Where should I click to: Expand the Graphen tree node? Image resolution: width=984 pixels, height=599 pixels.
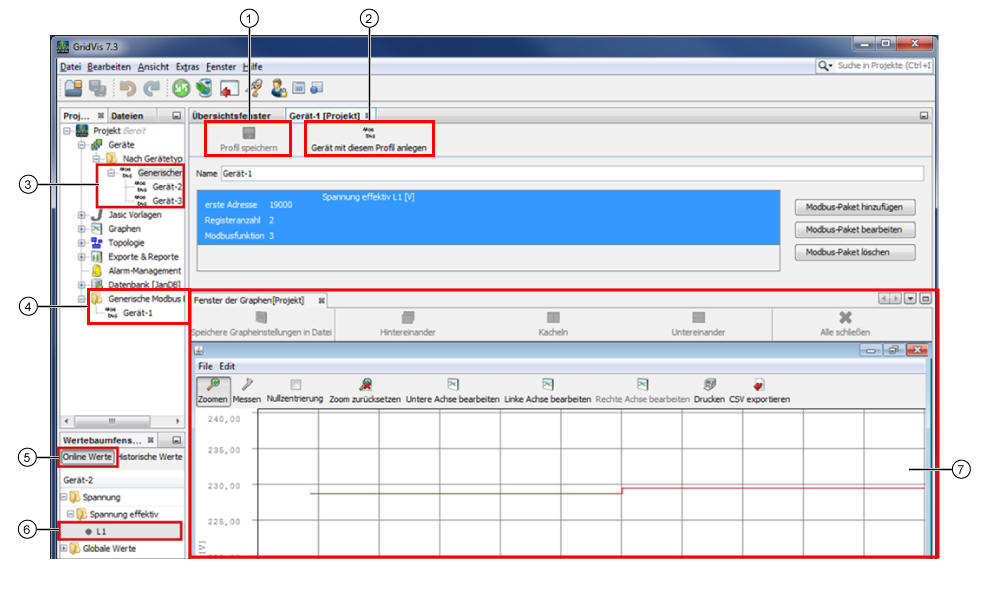(x=81, y=229)
